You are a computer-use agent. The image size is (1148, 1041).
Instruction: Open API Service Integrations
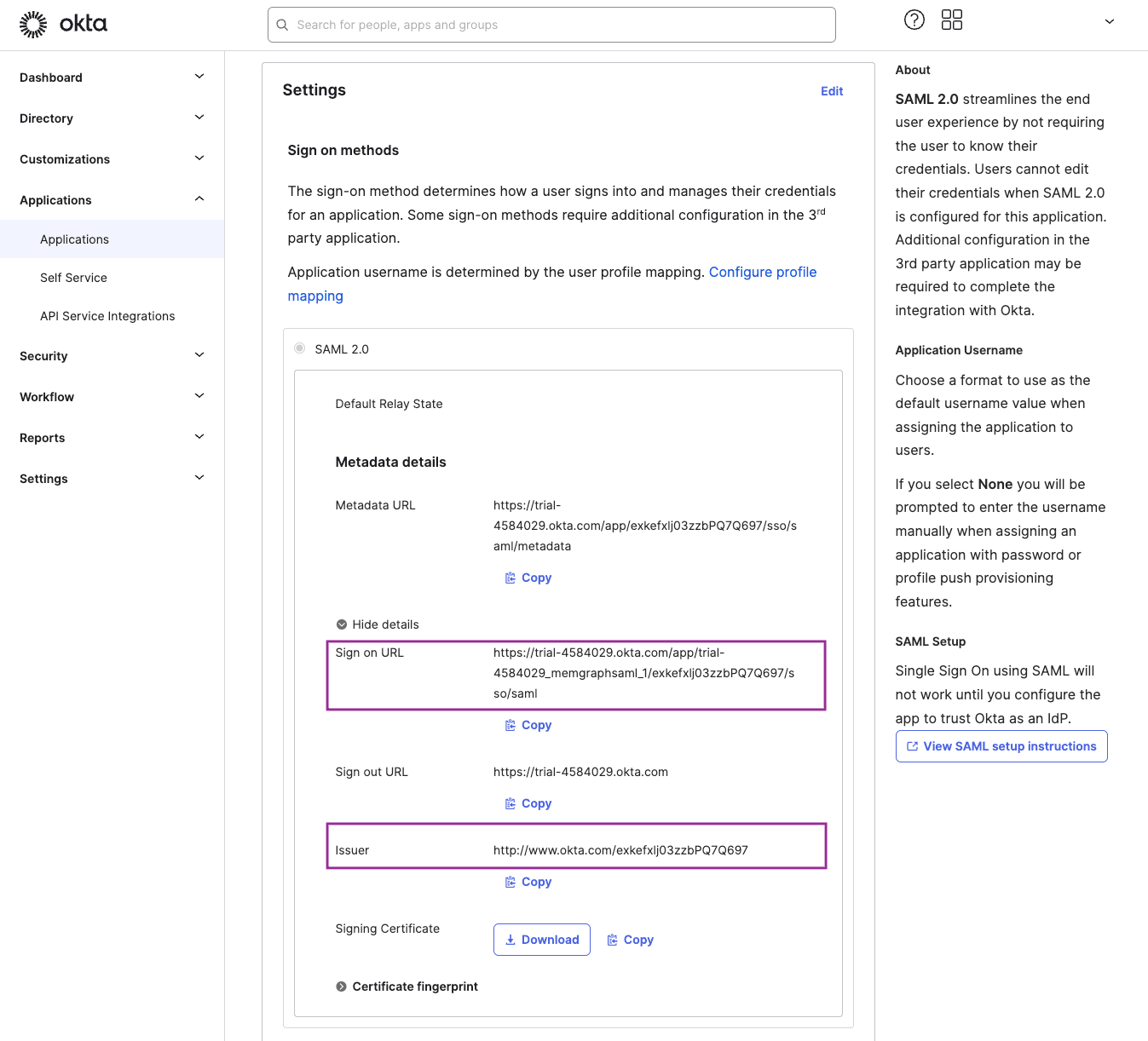112,316
